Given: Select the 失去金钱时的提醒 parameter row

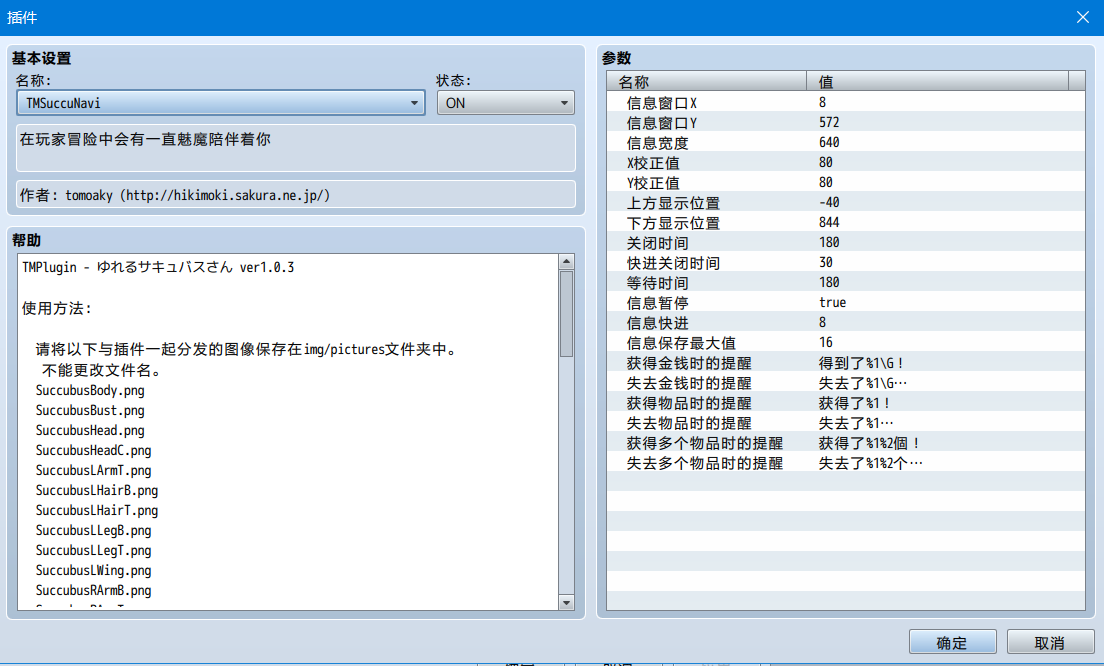Looking at the screenshot, I should [846, 383].
